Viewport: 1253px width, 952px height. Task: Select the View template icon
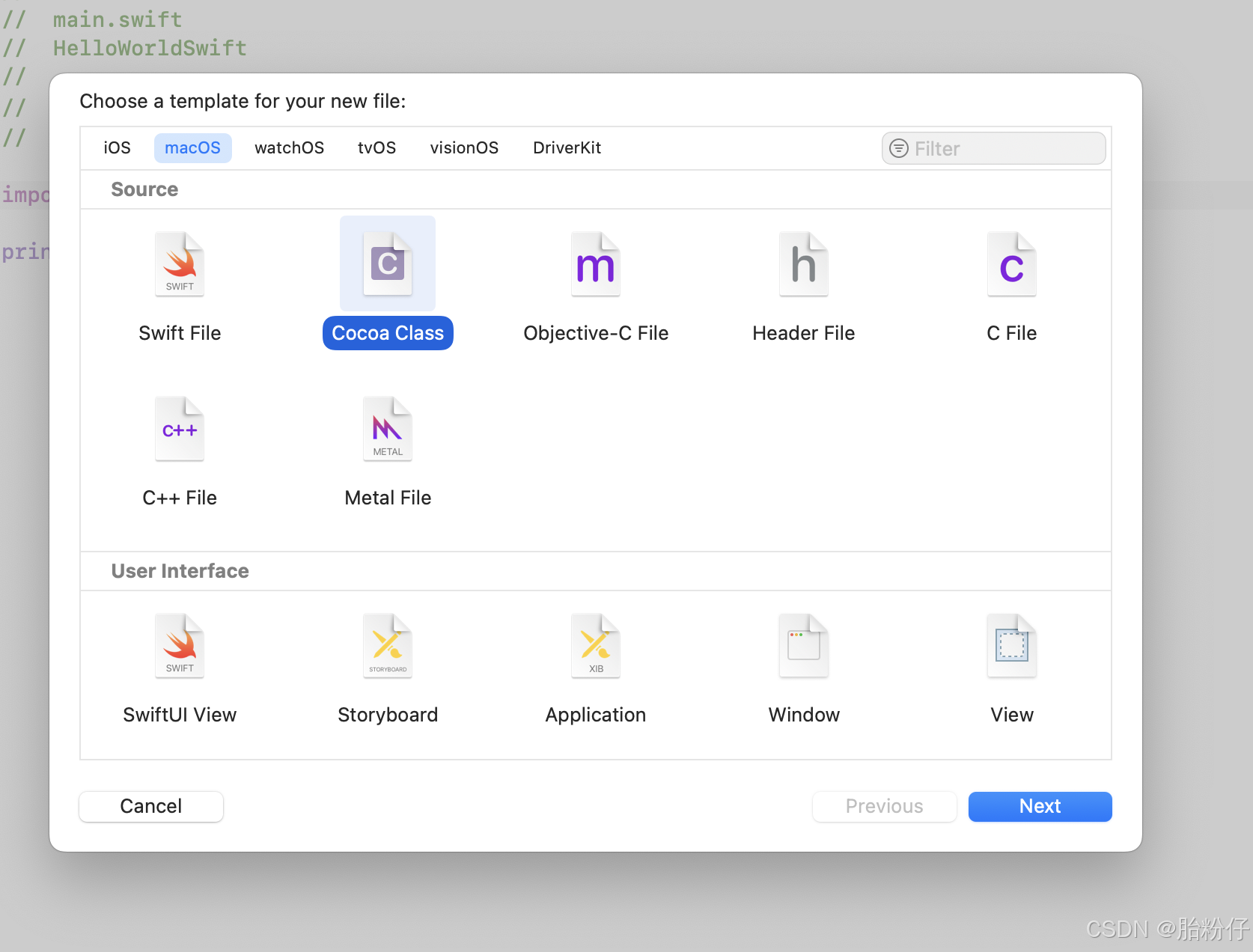(1012, 646)
